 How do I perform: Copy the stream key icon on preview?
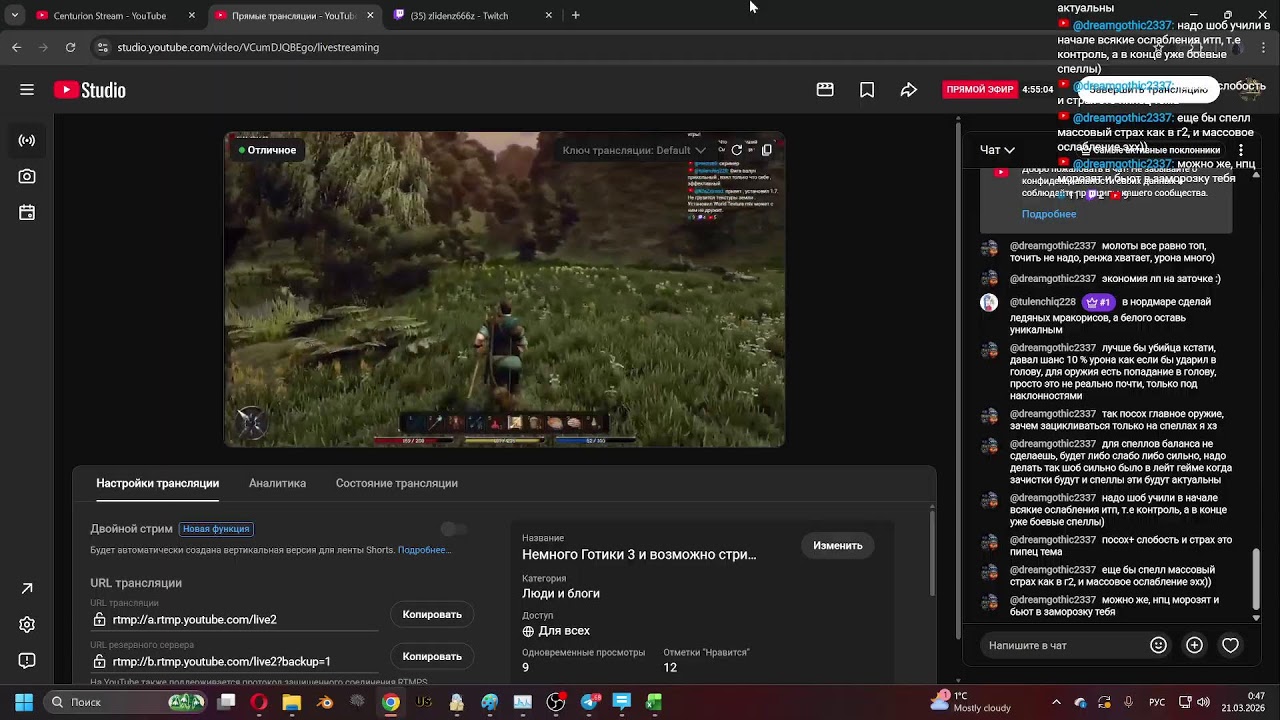click(767, 150)
